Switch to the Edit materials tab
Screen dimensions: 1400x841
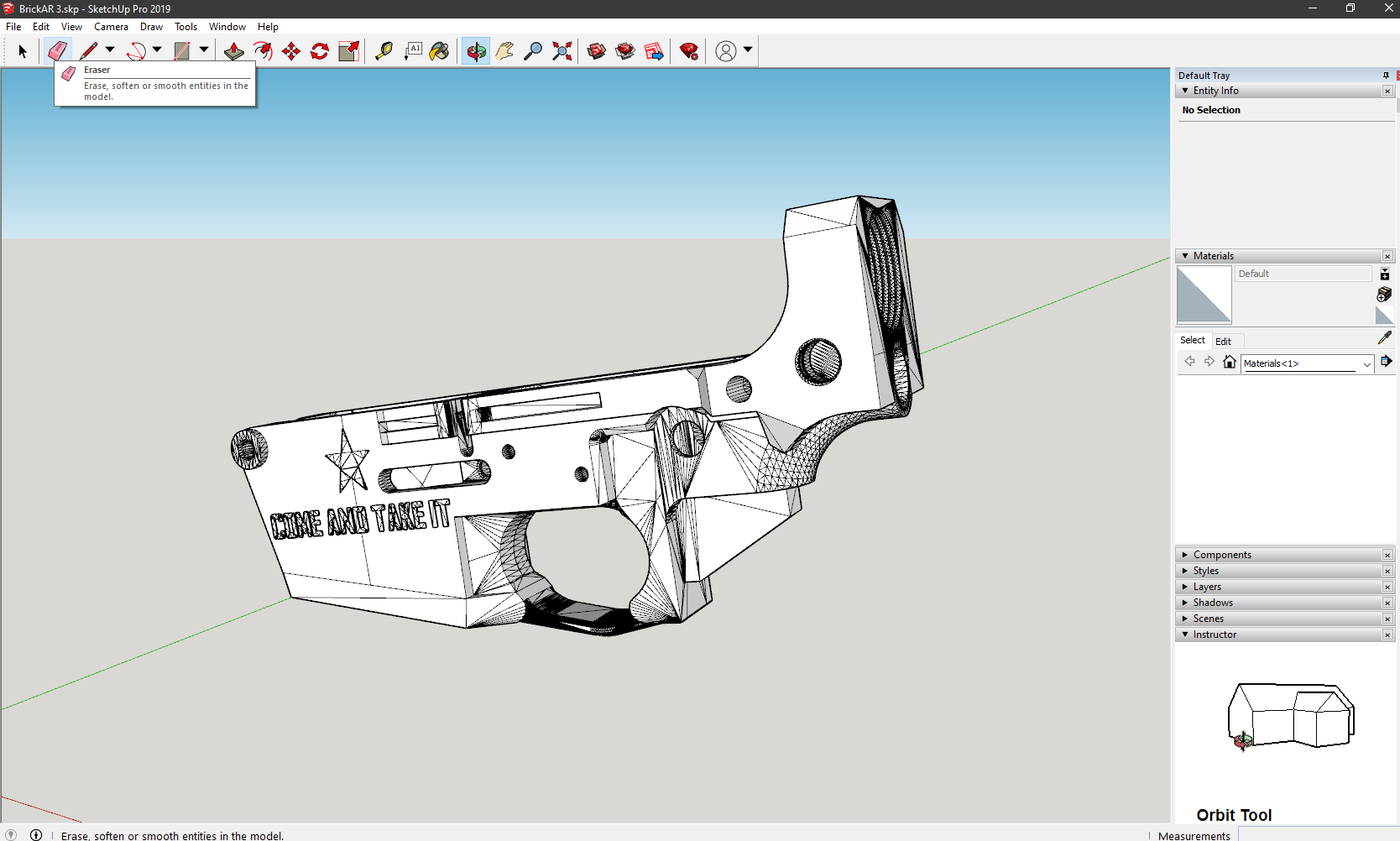click(1223, 341)
